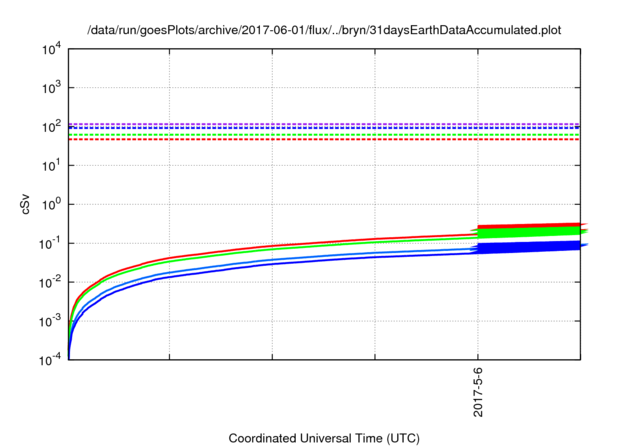Click the red dashed threshold line
This screenshot has height=448, width=640.
[x=324, y=140]
